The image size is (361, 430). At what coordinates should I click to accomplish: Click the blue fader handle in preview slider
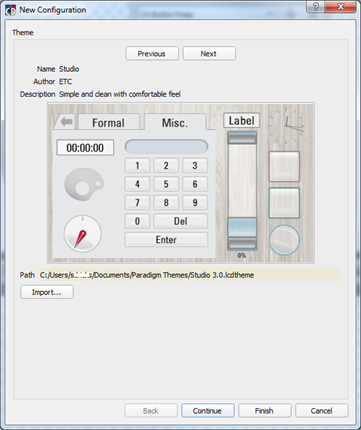242,227
